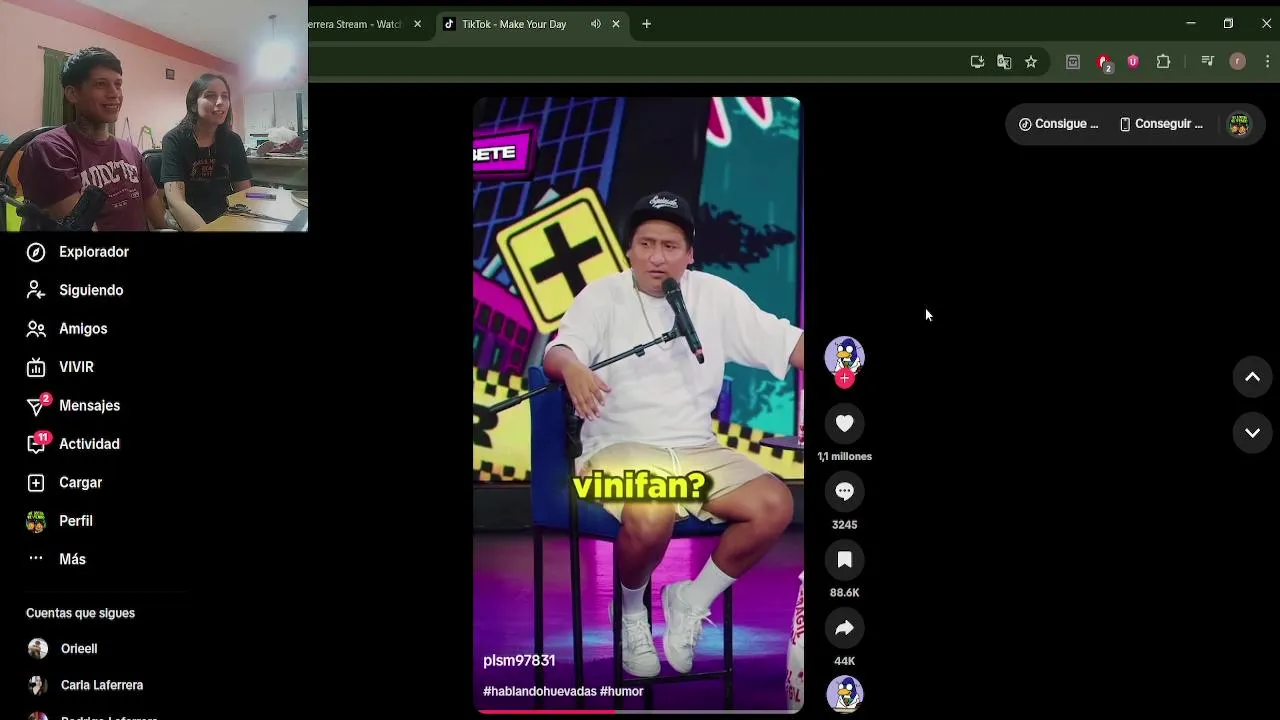The width and height of the screenshot is (1280, 720).
Task: Open Actividad notifications
Action: tap(89, 444)
